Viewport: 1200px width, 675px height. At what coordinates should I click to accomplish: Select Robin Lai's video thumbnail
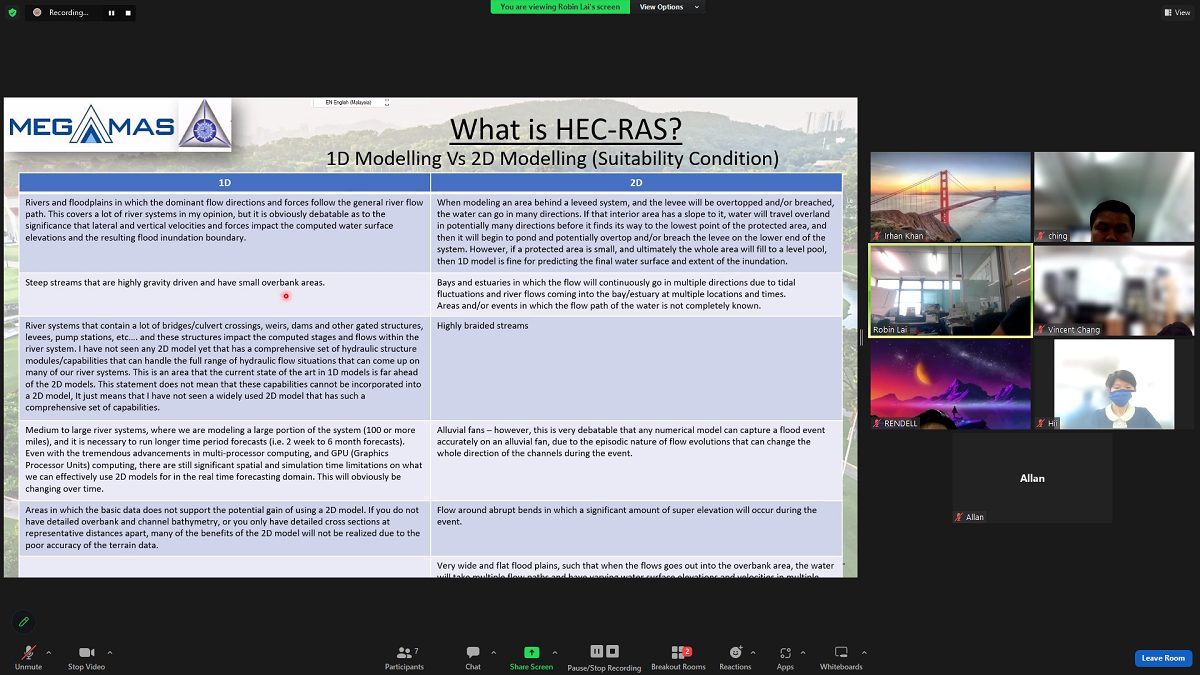pyautogui.click(x=950, y=291)
